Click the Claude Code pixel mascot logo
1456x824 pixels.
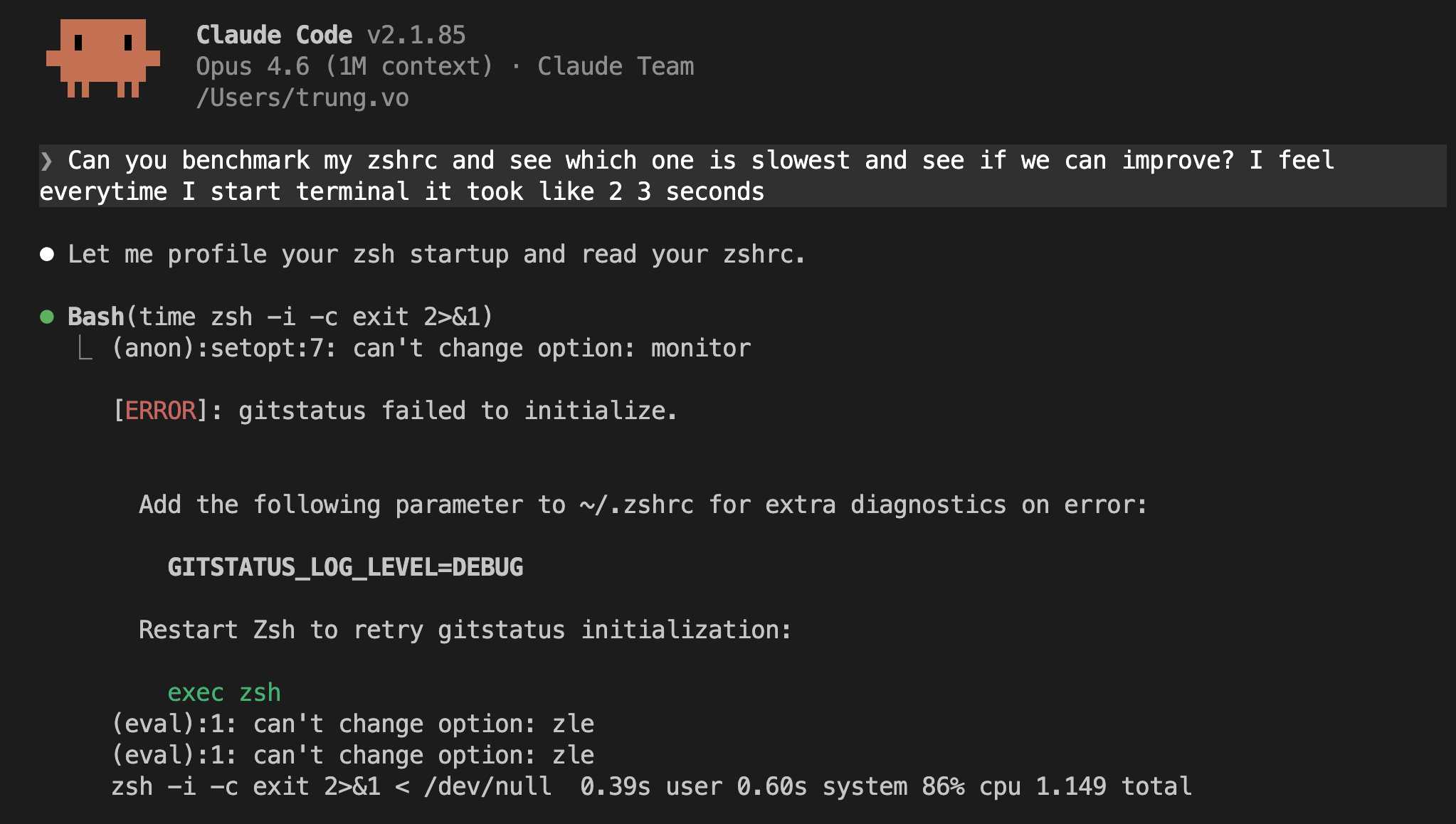point(103,58)
